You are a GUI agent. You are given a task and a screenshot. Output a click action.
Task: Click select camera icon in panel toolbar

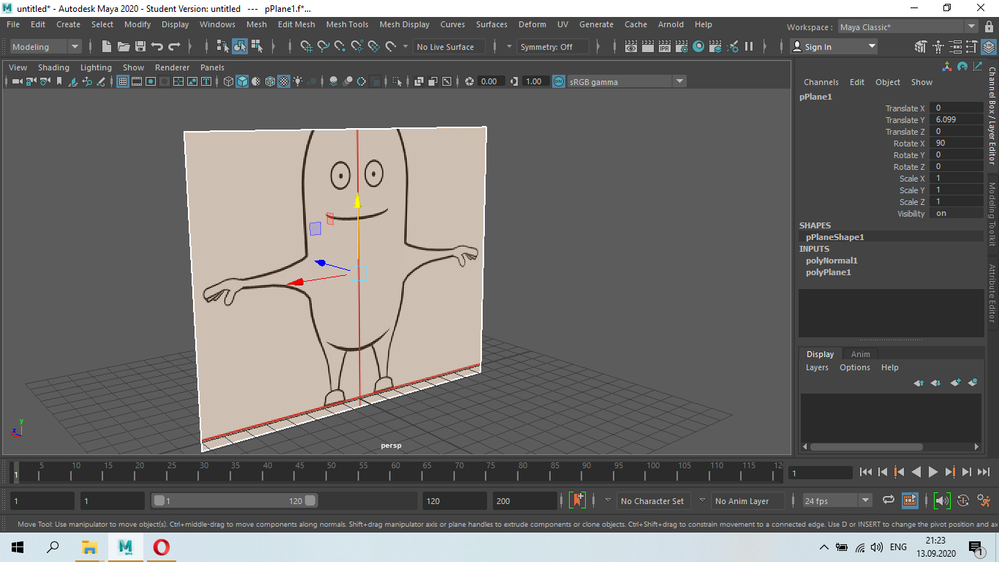(17, 82)
